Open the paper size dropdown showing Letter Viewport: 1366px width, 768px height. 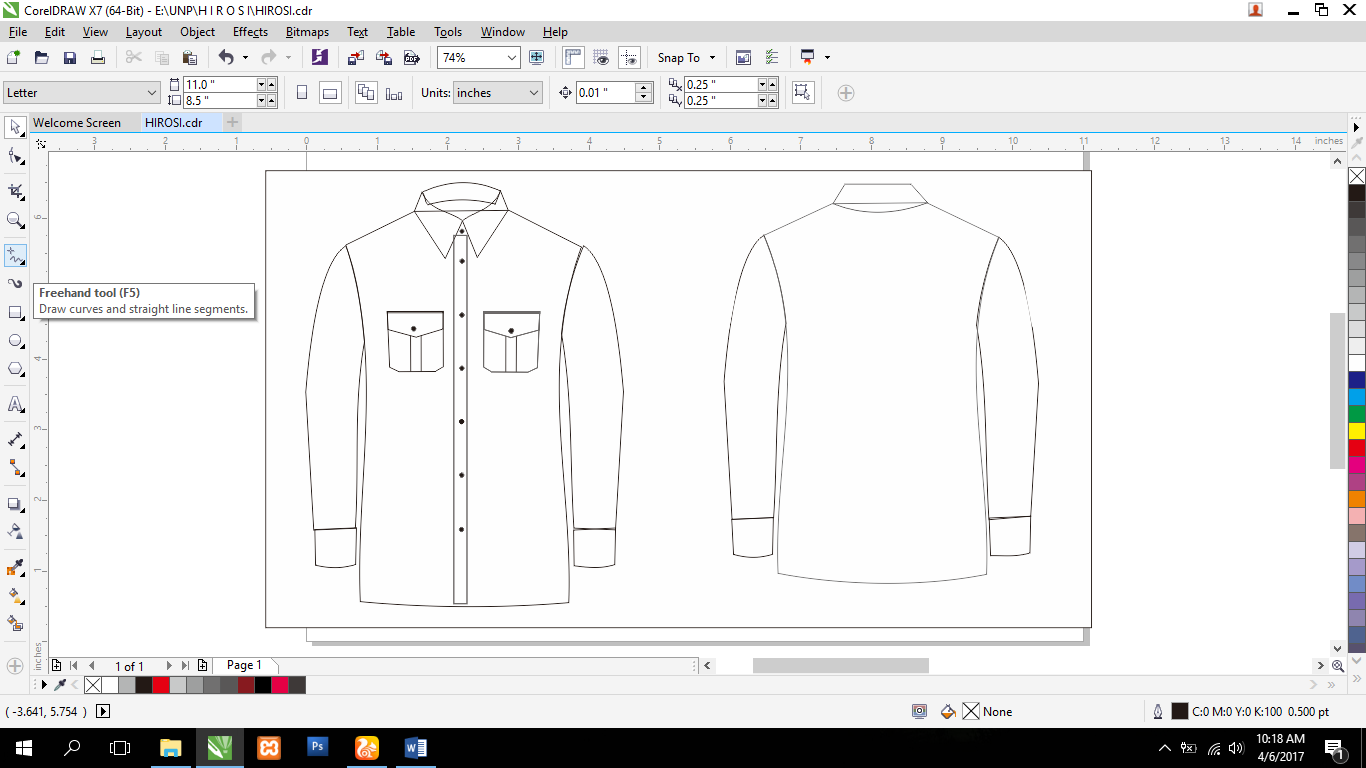80,92
